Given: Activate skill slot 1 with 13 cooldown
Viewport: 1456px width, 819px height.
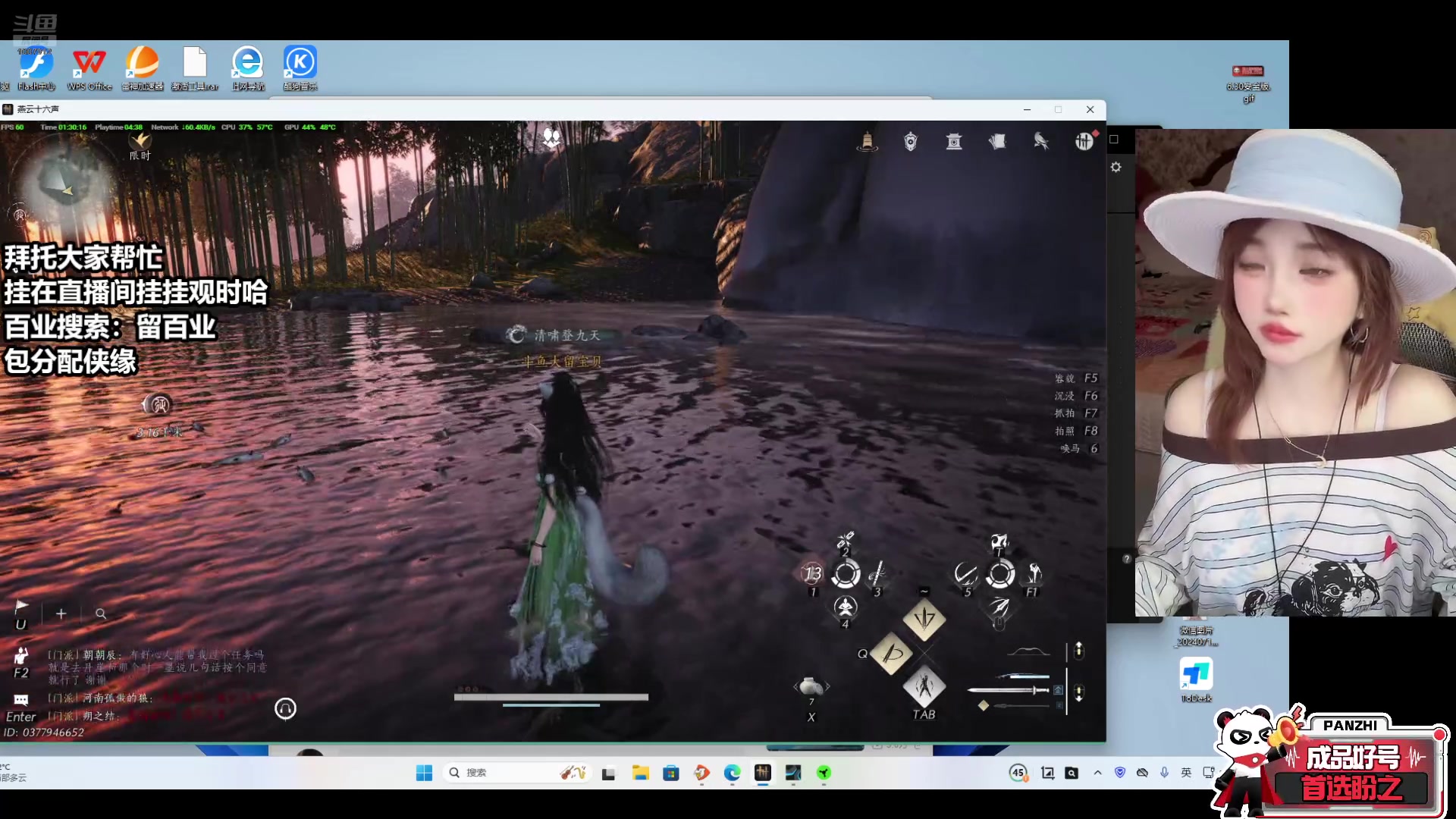Looking at the screenshot, I should coord(812,574).
